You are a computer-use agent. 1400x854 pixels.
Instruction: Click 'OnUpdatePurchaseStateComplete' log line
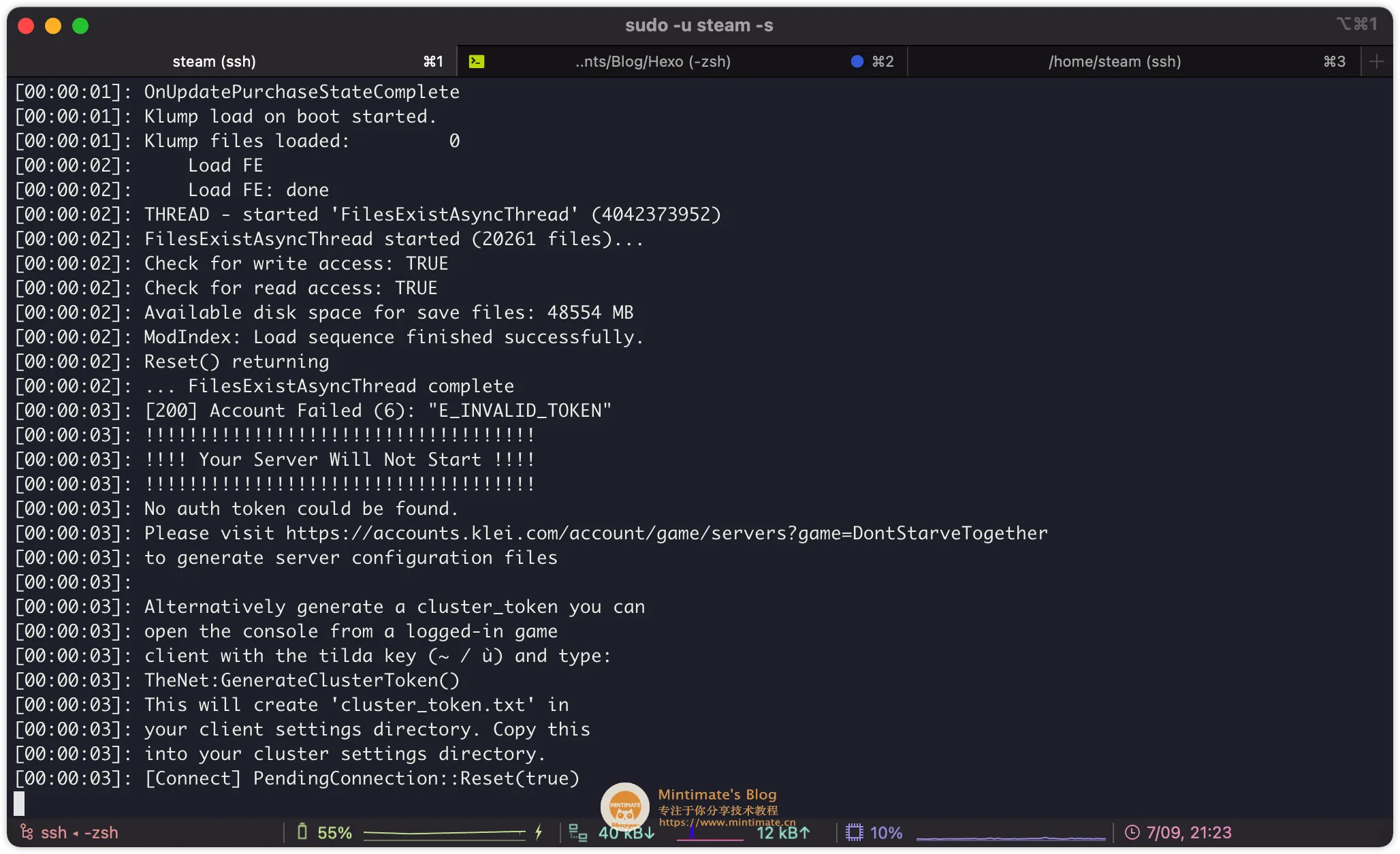click(x=302, y=92)
